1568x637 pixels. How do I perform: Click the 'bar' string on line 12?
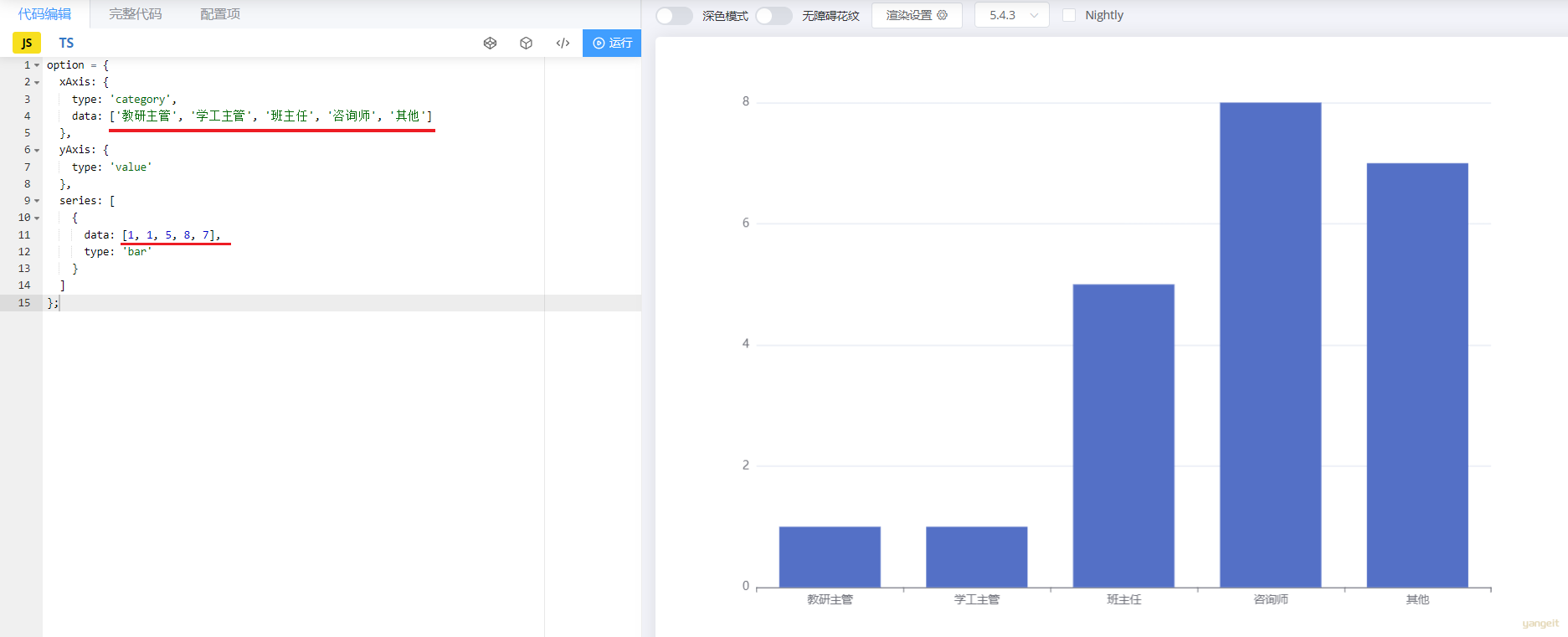pos(137,252)
